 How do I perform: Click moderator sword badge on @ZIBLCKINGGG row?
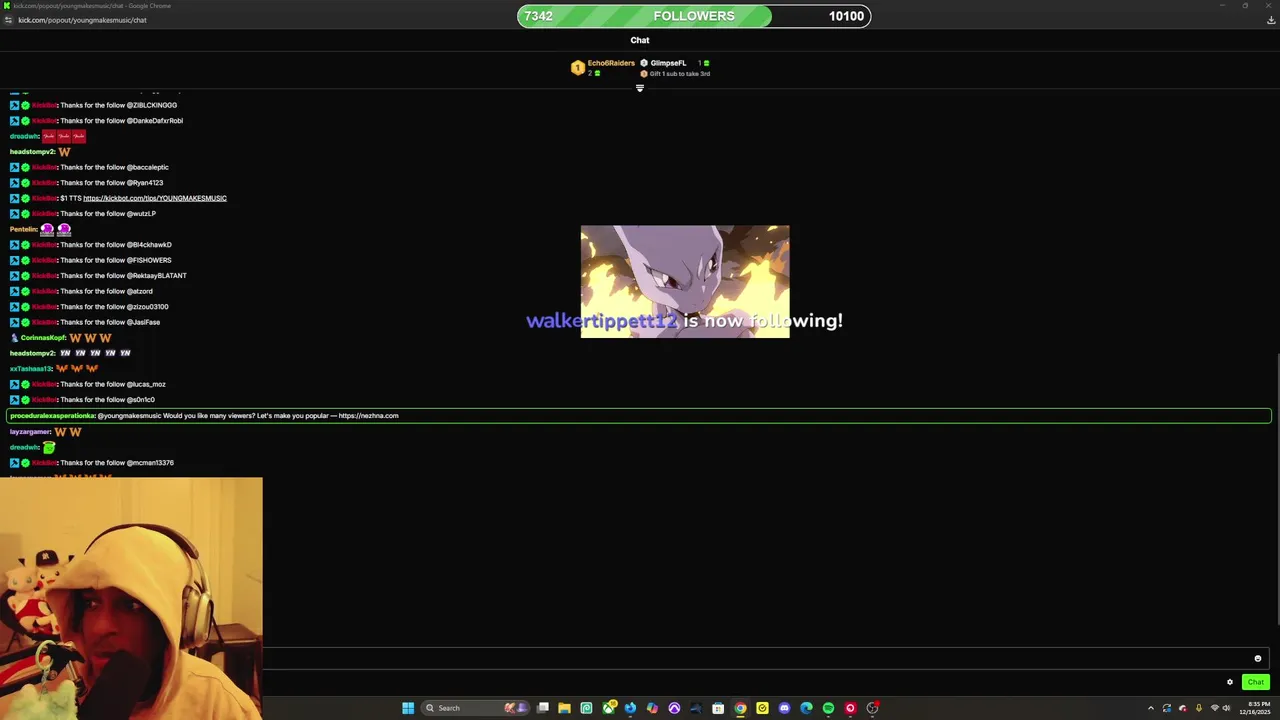point(14,105)
